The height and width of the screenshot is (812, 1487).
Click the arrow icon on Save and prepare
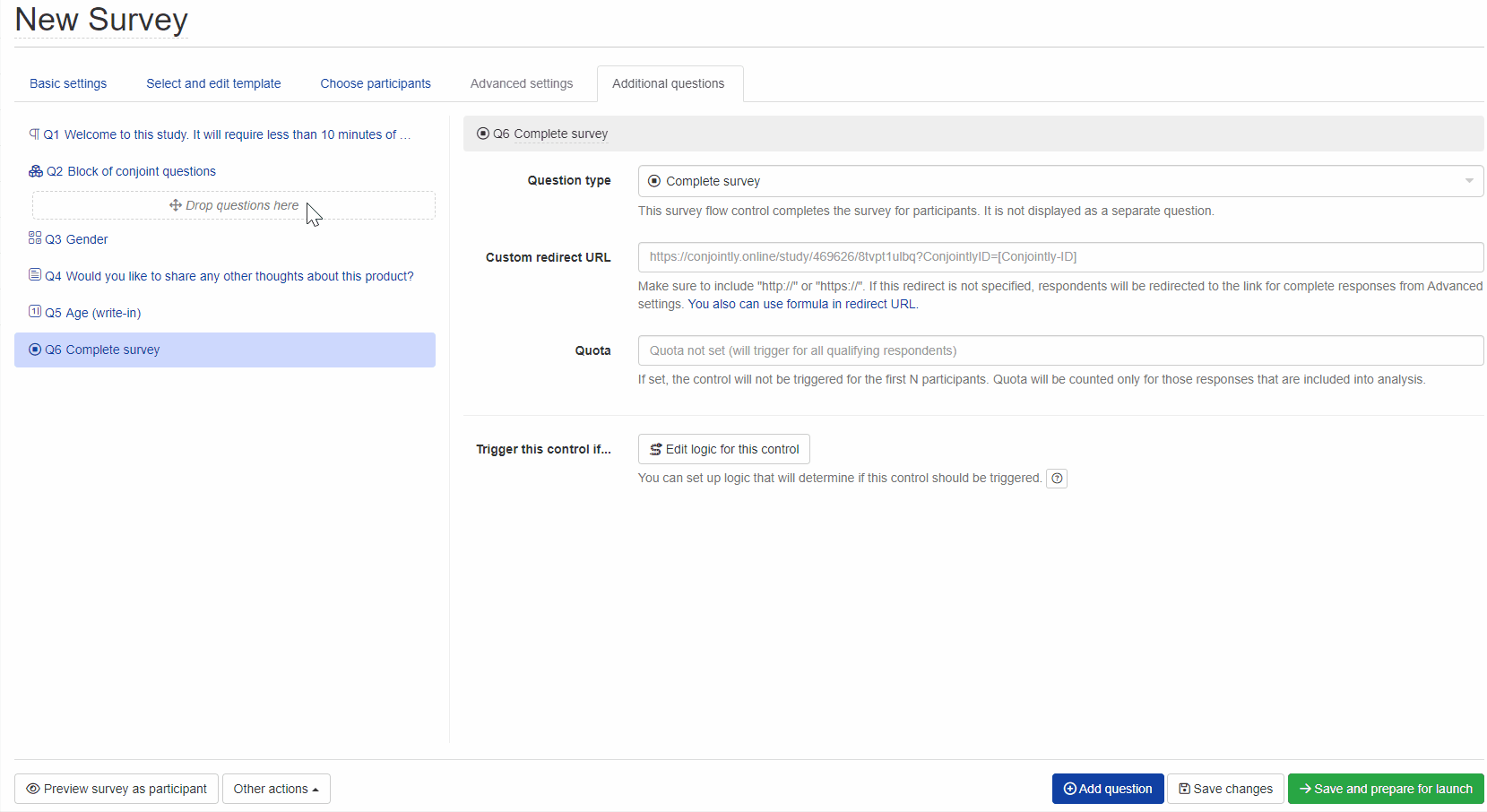1305,789
